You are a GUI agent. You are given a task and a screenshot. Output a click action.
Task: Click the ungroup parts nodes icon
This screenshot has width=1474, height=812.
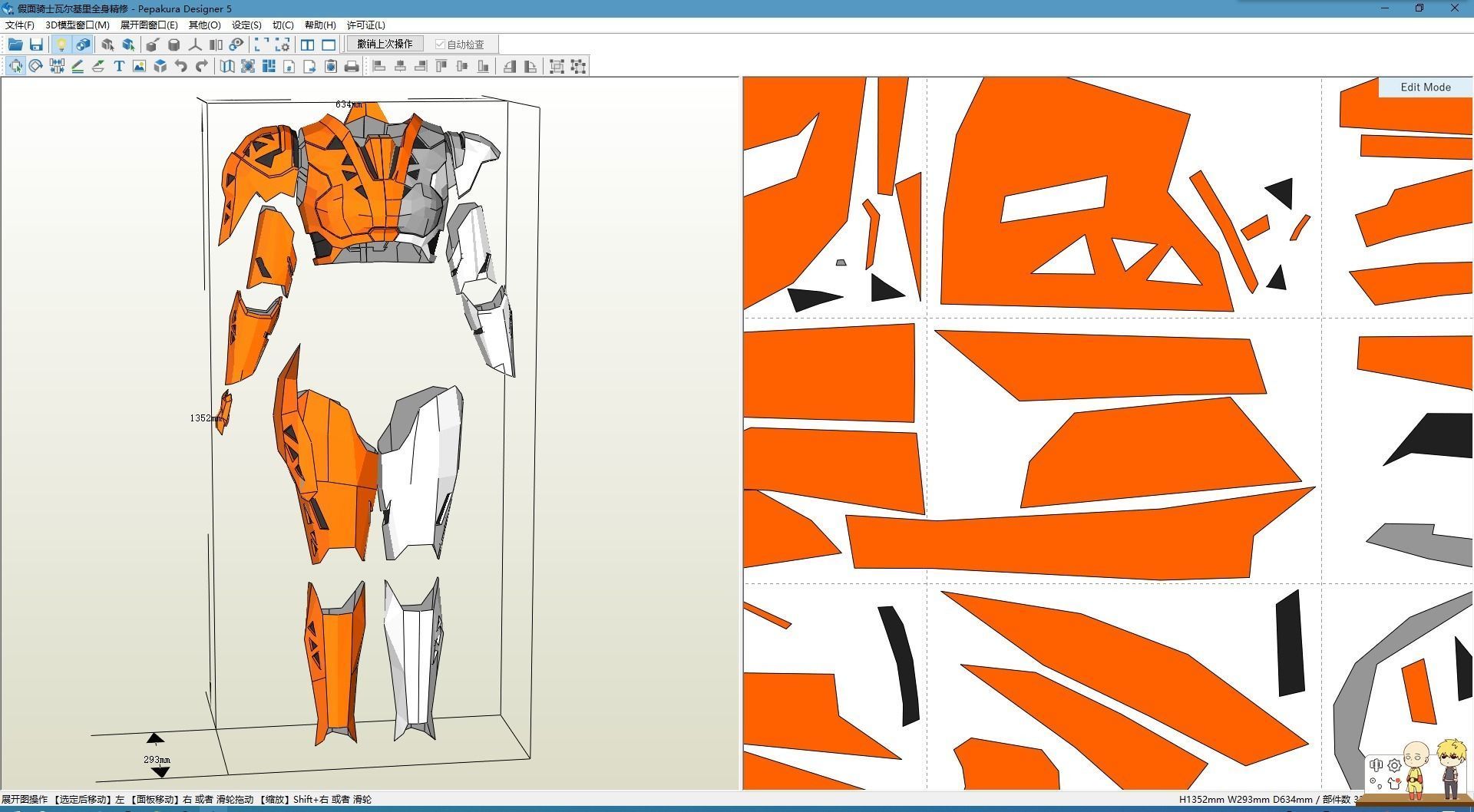[x=578, y=66]
